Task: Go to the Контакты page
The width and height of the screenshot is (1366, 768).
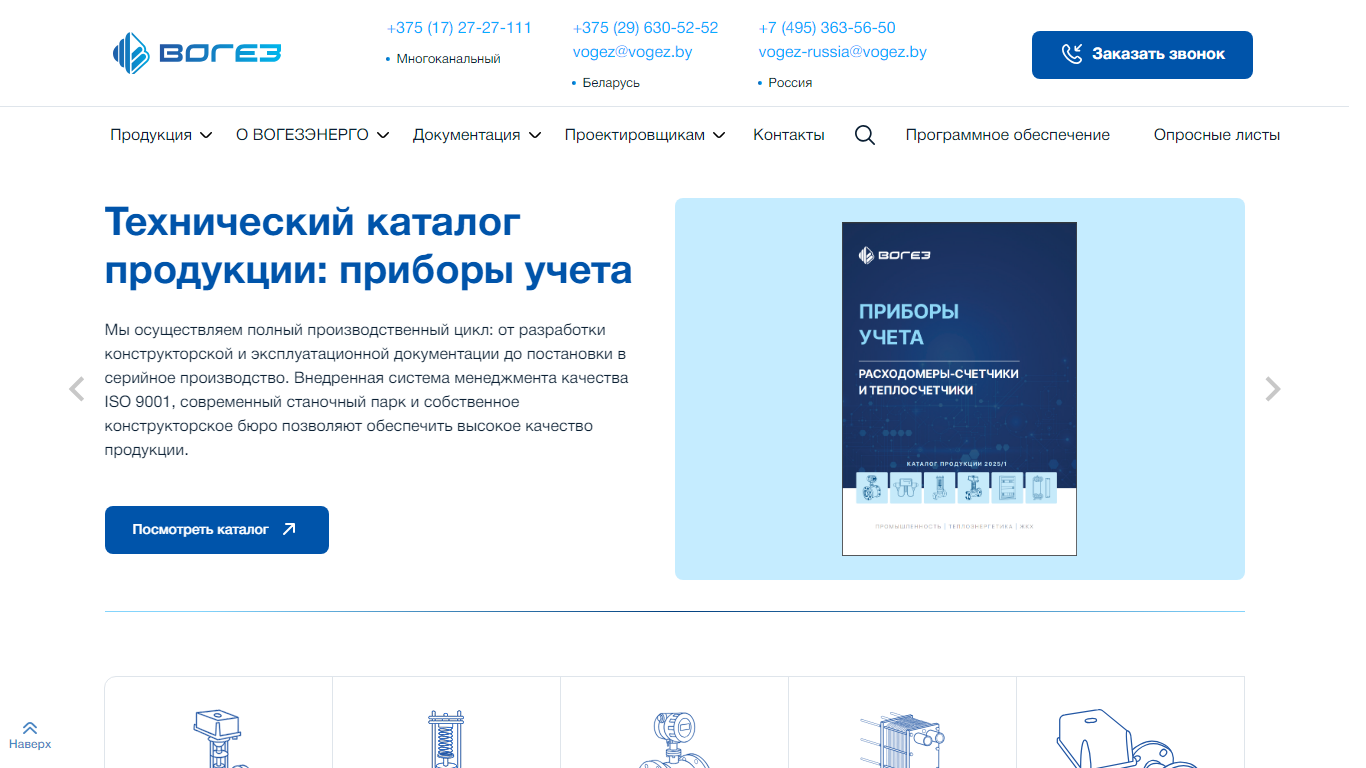Action: pos(789,135)
